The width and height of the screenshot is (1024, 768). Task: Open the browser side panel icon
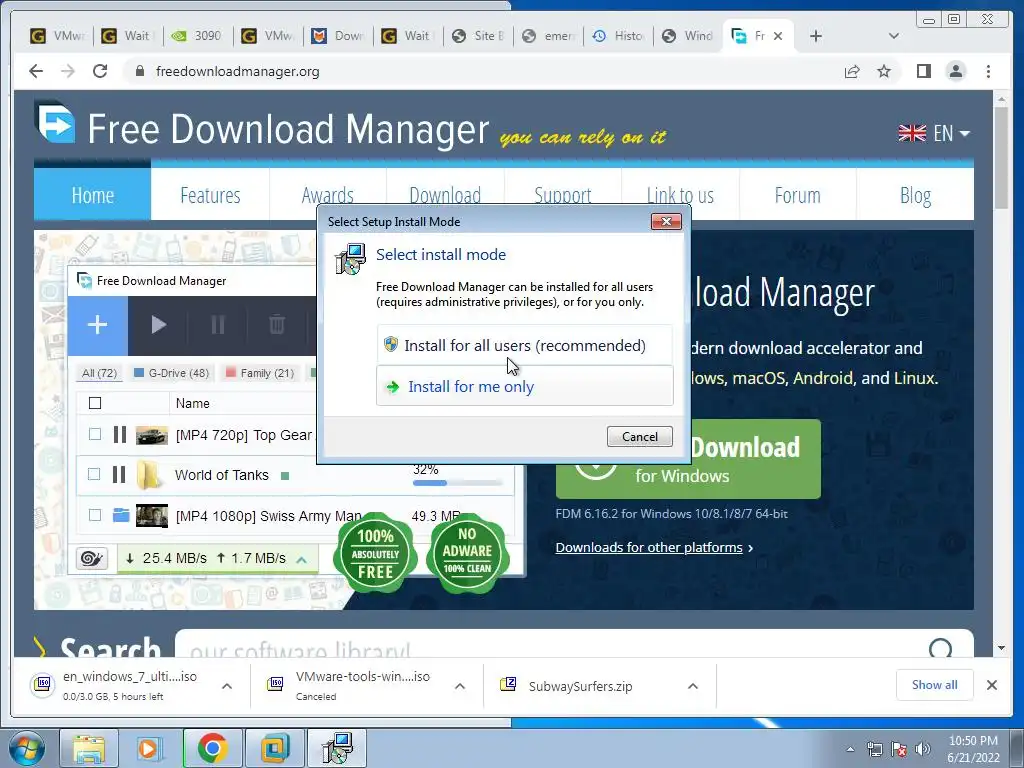point(923,71)
